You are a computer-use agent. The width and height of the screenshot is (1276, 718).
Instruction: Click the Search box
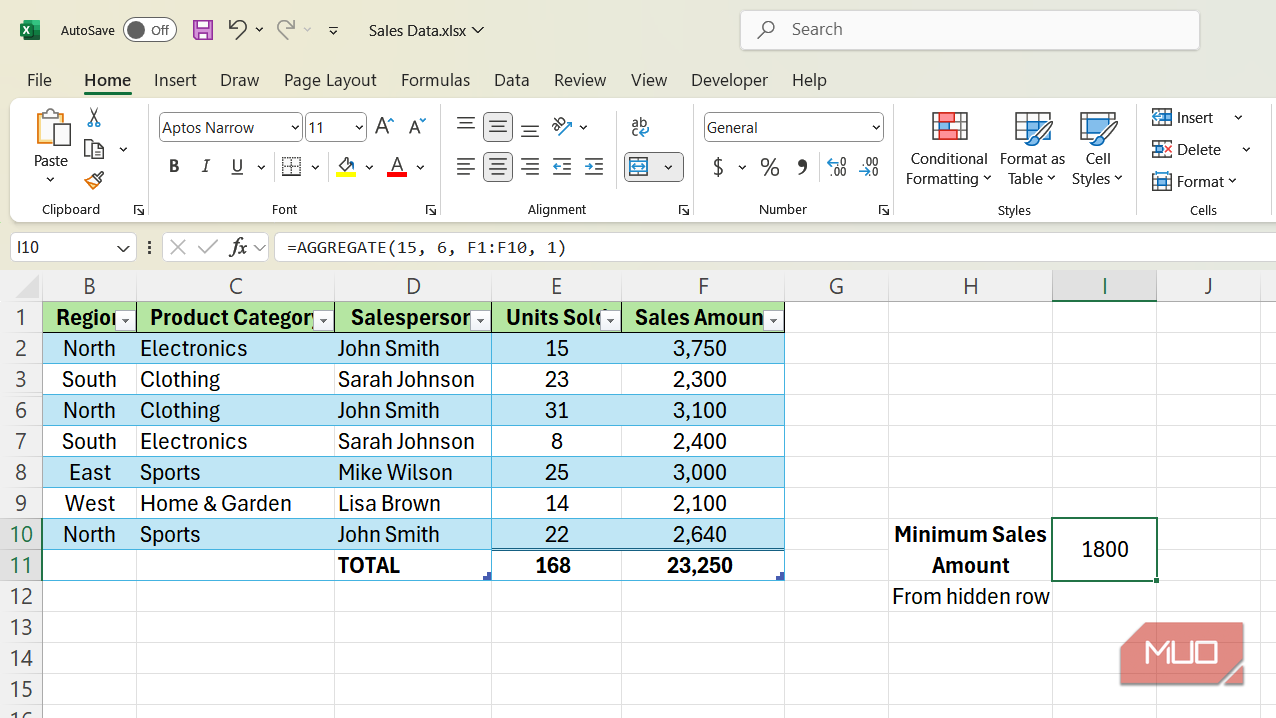(970, 30)
